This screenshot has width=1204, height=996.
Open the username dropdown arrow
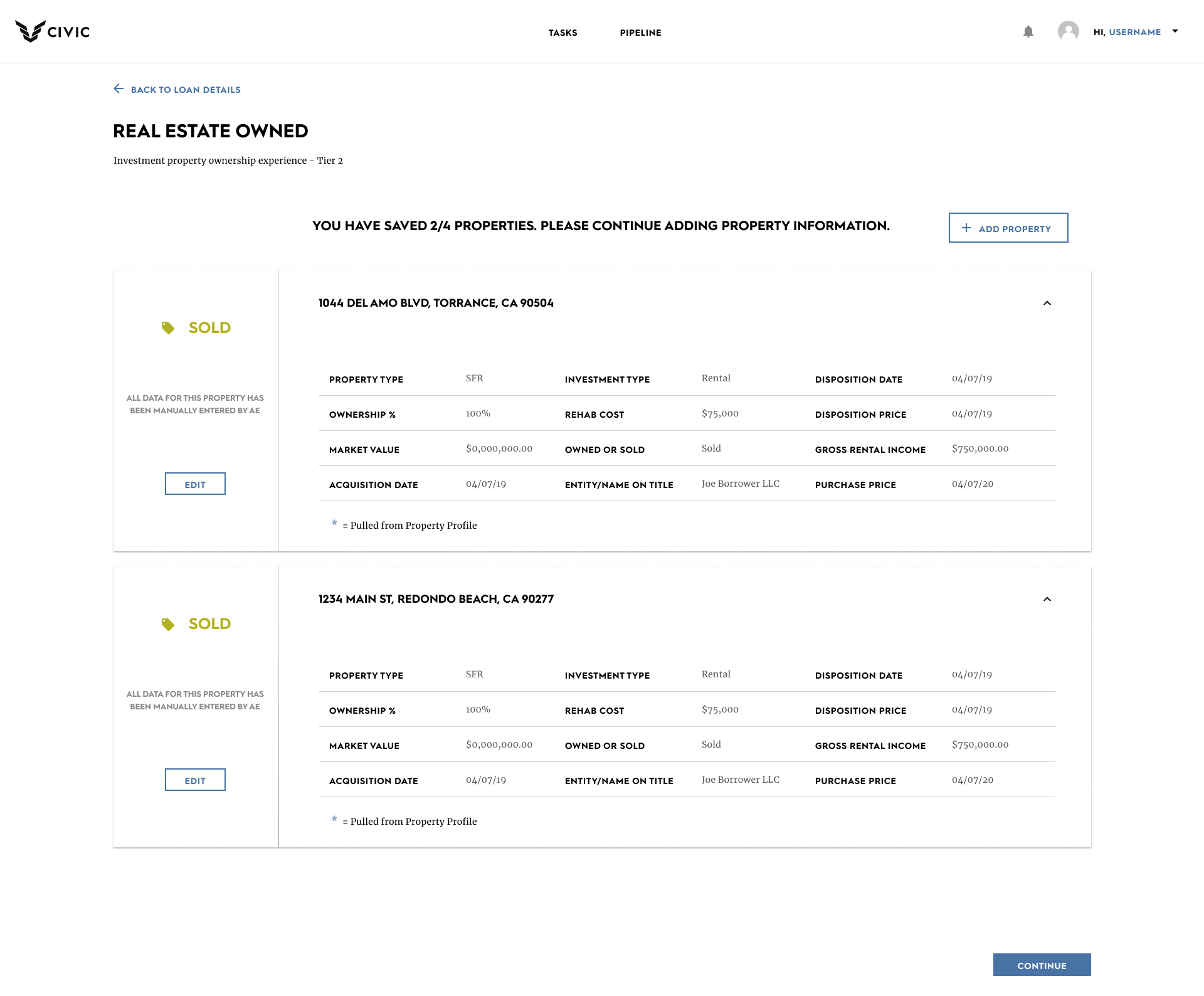[1175, 31]
